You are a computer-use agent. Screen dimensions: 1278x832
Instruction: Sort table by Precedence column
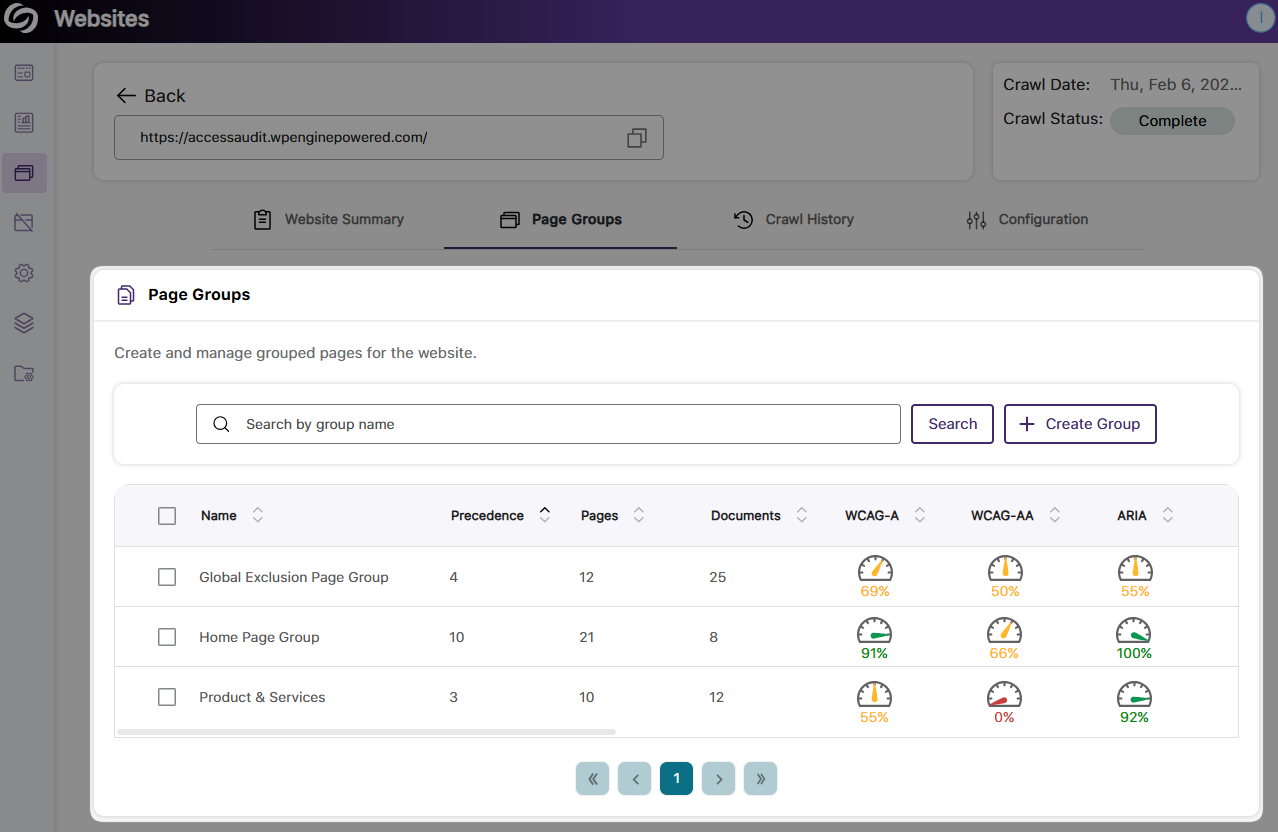click(x=545, y=515)
